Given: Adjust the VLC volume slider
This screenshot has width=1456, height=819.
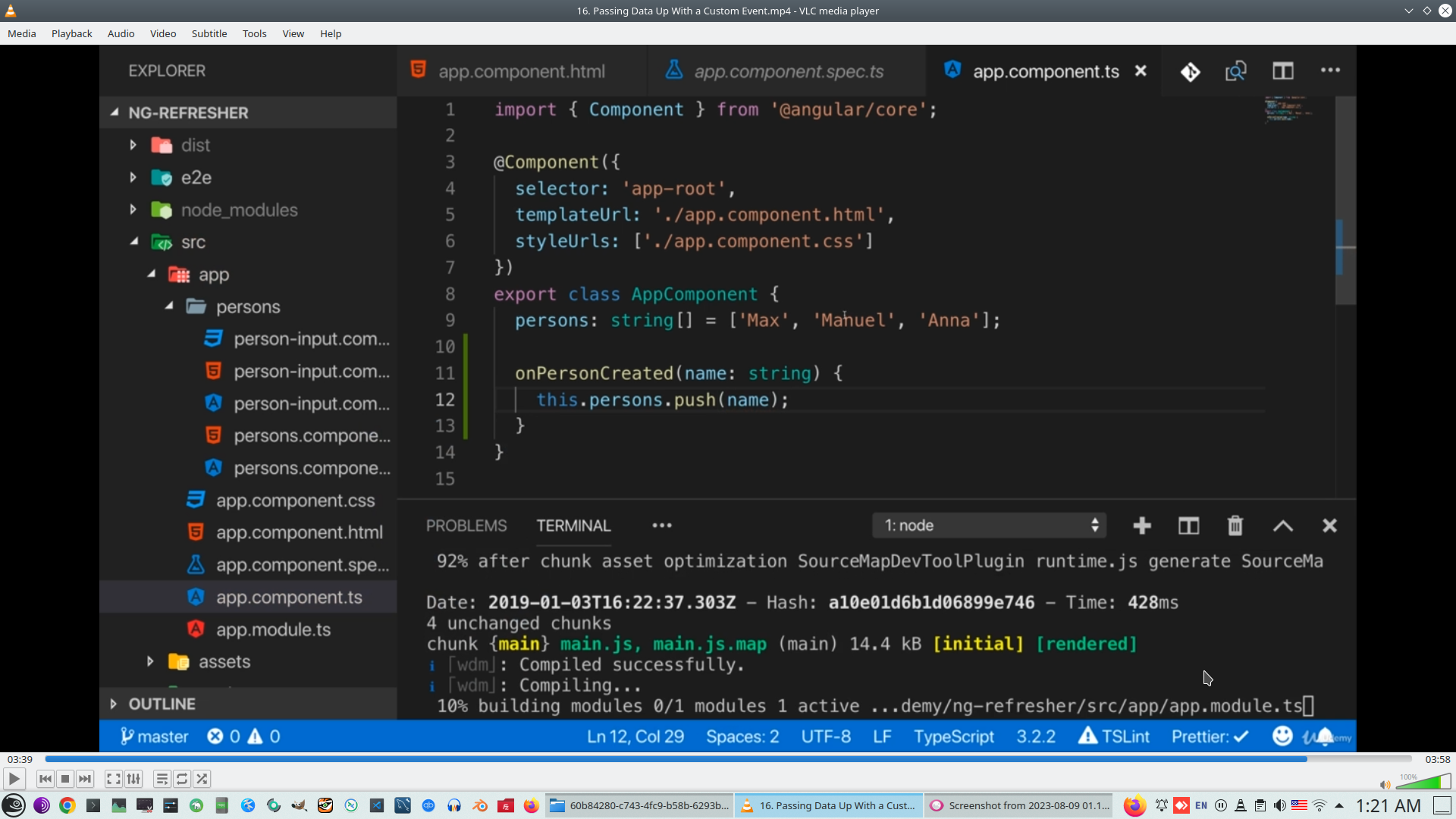Looking at the screenshot, I should click(1423, 783).
